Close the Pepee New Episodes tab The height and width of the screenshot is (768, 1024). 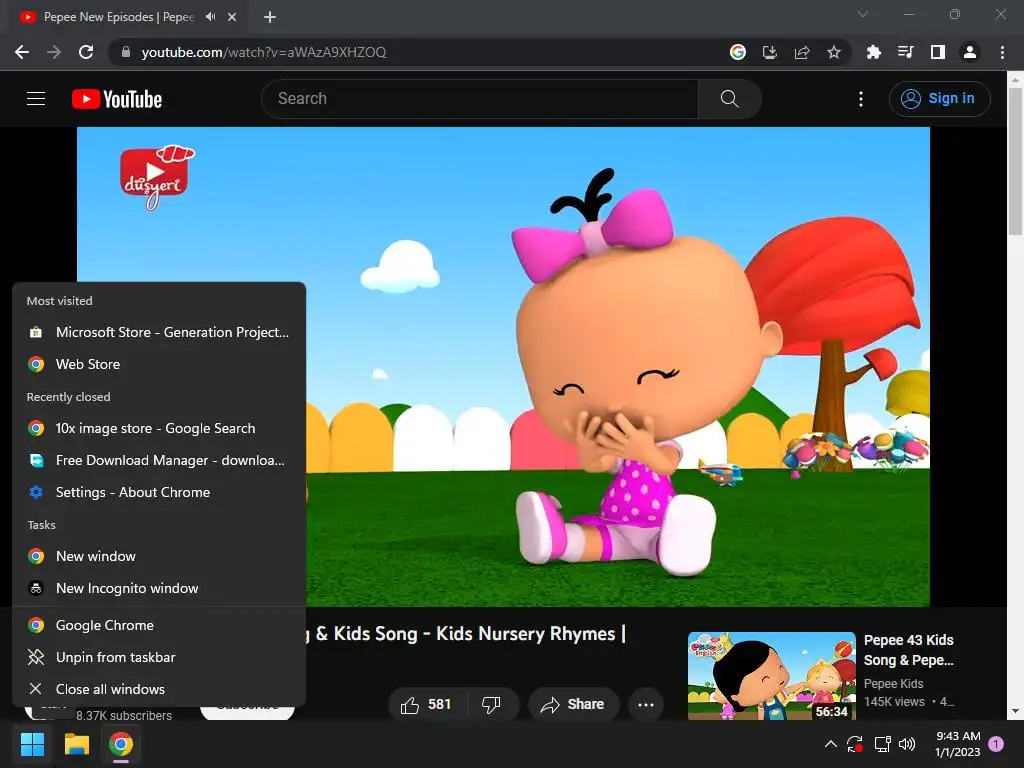(232, 17)
